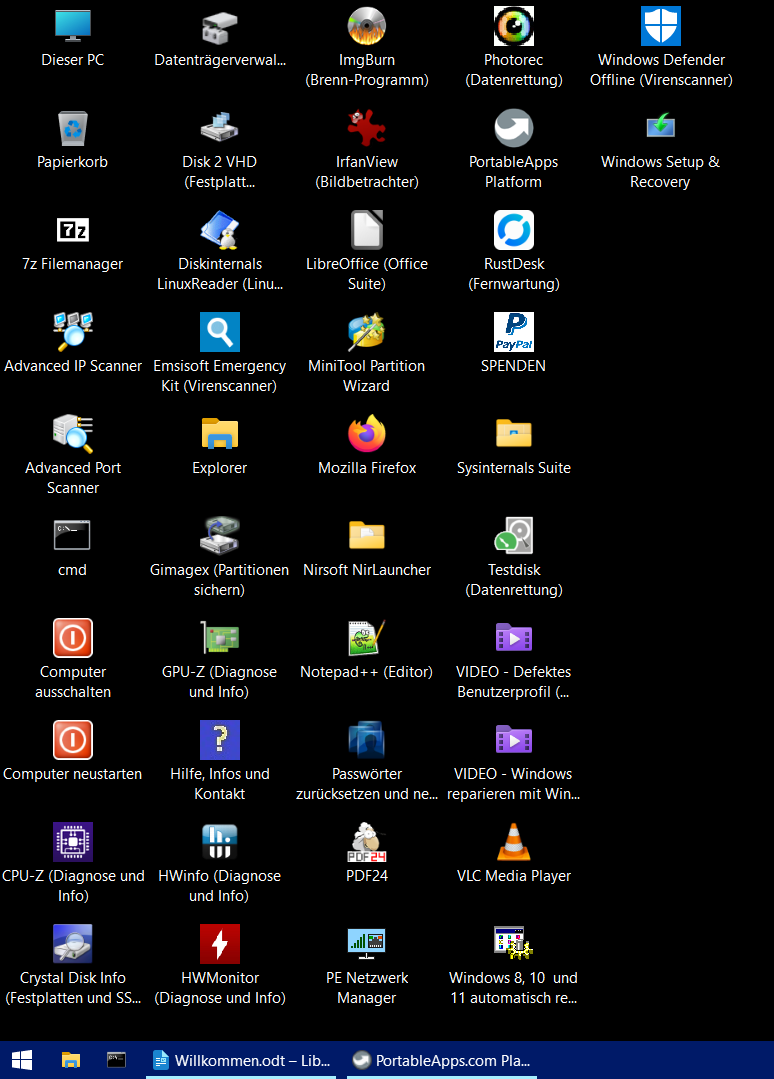Launch Testdisk Datenrettung icon
This screenshot has height=1079, width=774.
(514, 535)
